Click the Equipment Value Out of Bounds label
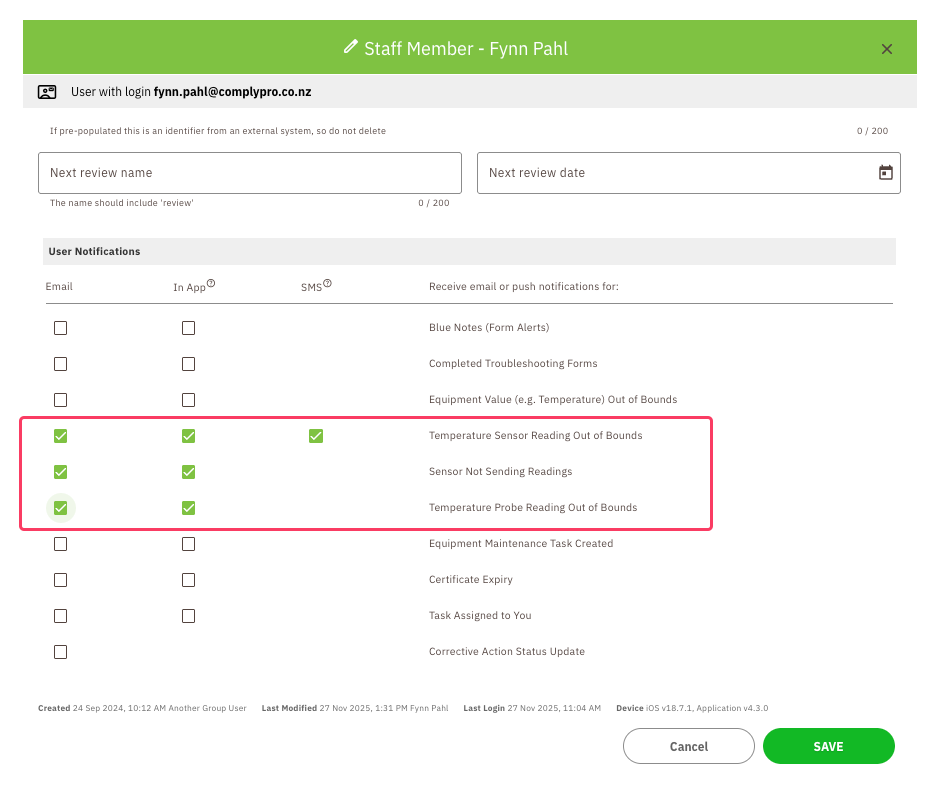The width and height of the screenshot is (937, 795). coord(553,399)
